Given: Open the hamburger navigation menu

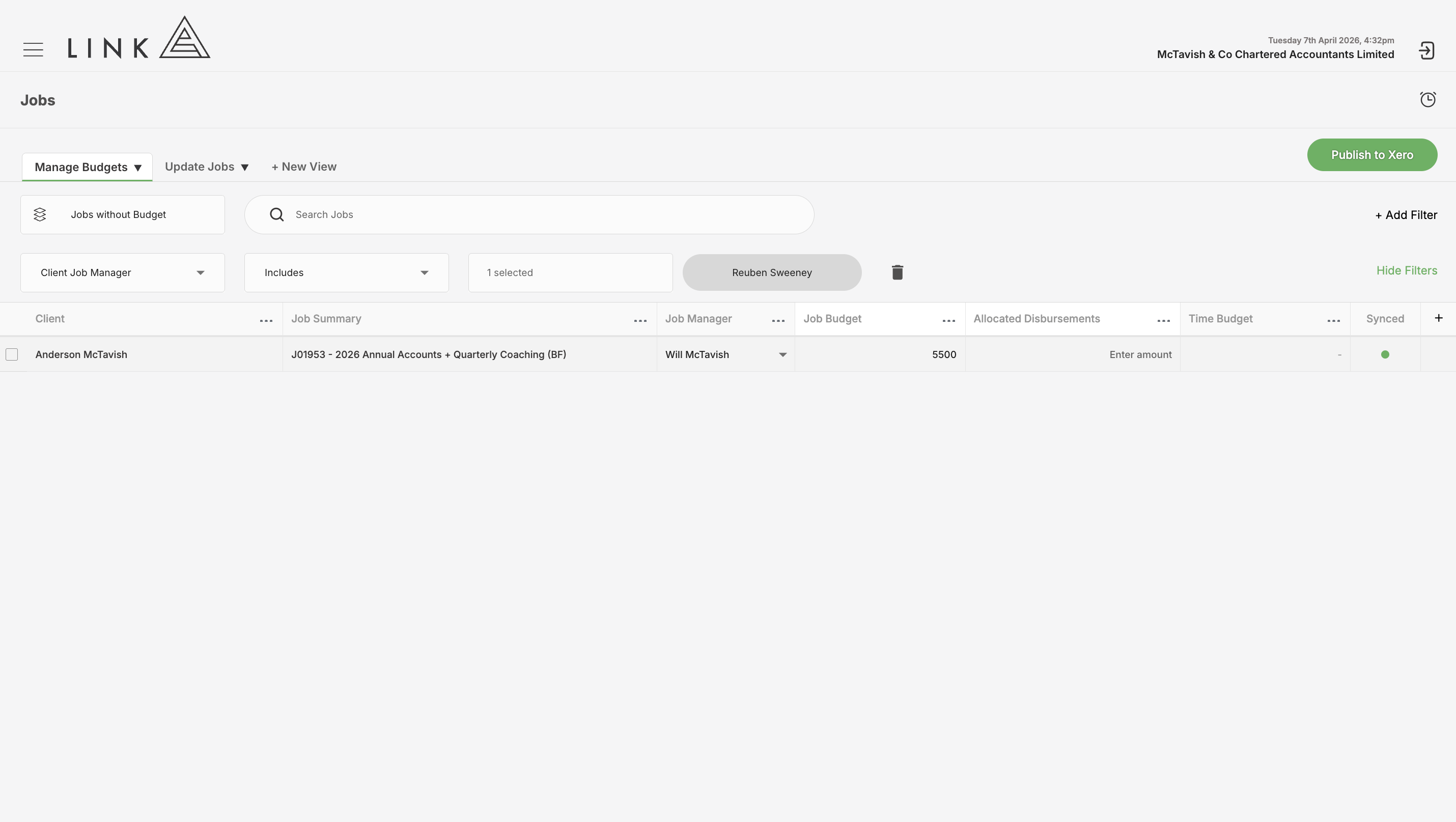Looking at the screenshot, I should pyautogui.click(x=34, y=50).
